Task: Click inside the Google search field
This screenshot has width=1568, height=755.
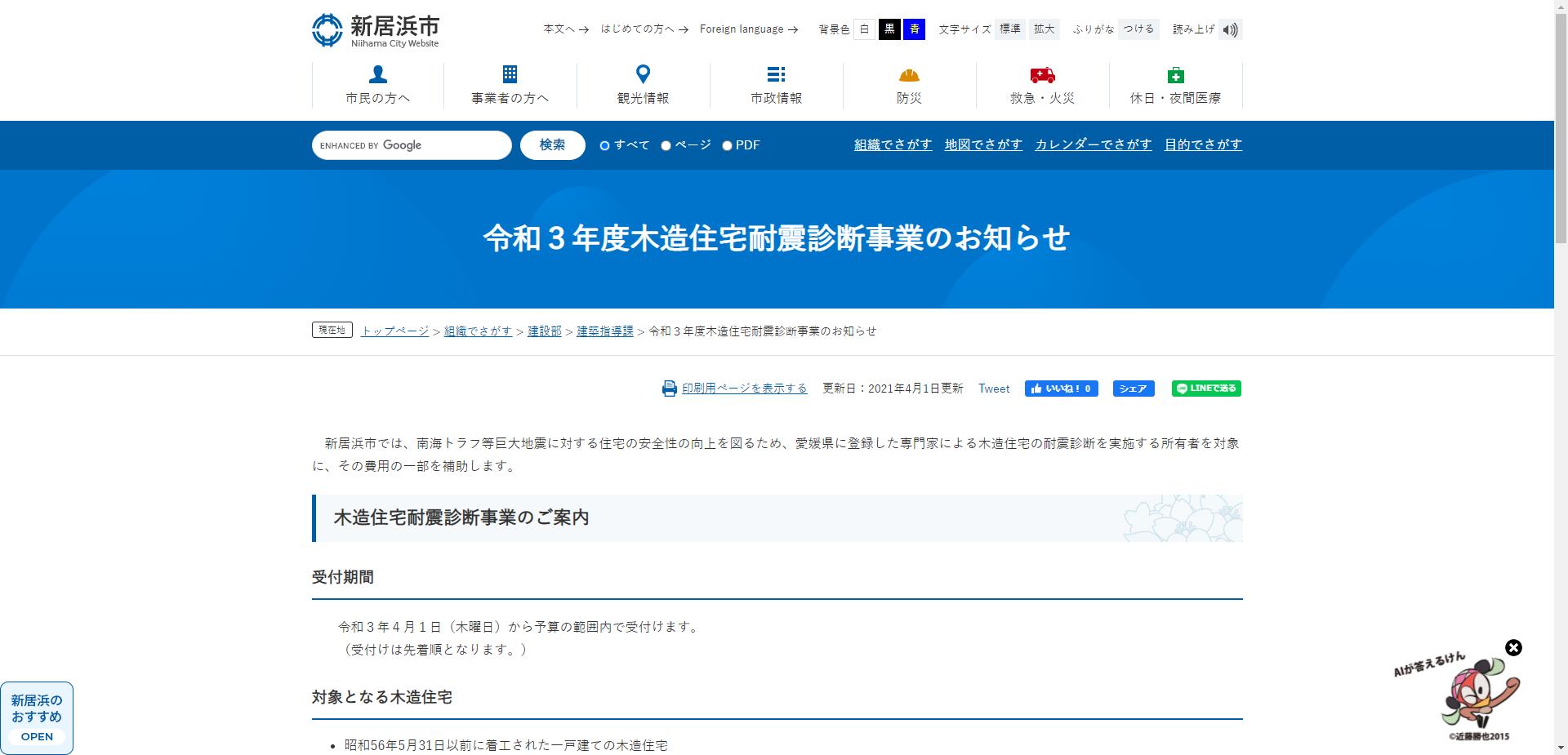Action: tap(412, 144)
